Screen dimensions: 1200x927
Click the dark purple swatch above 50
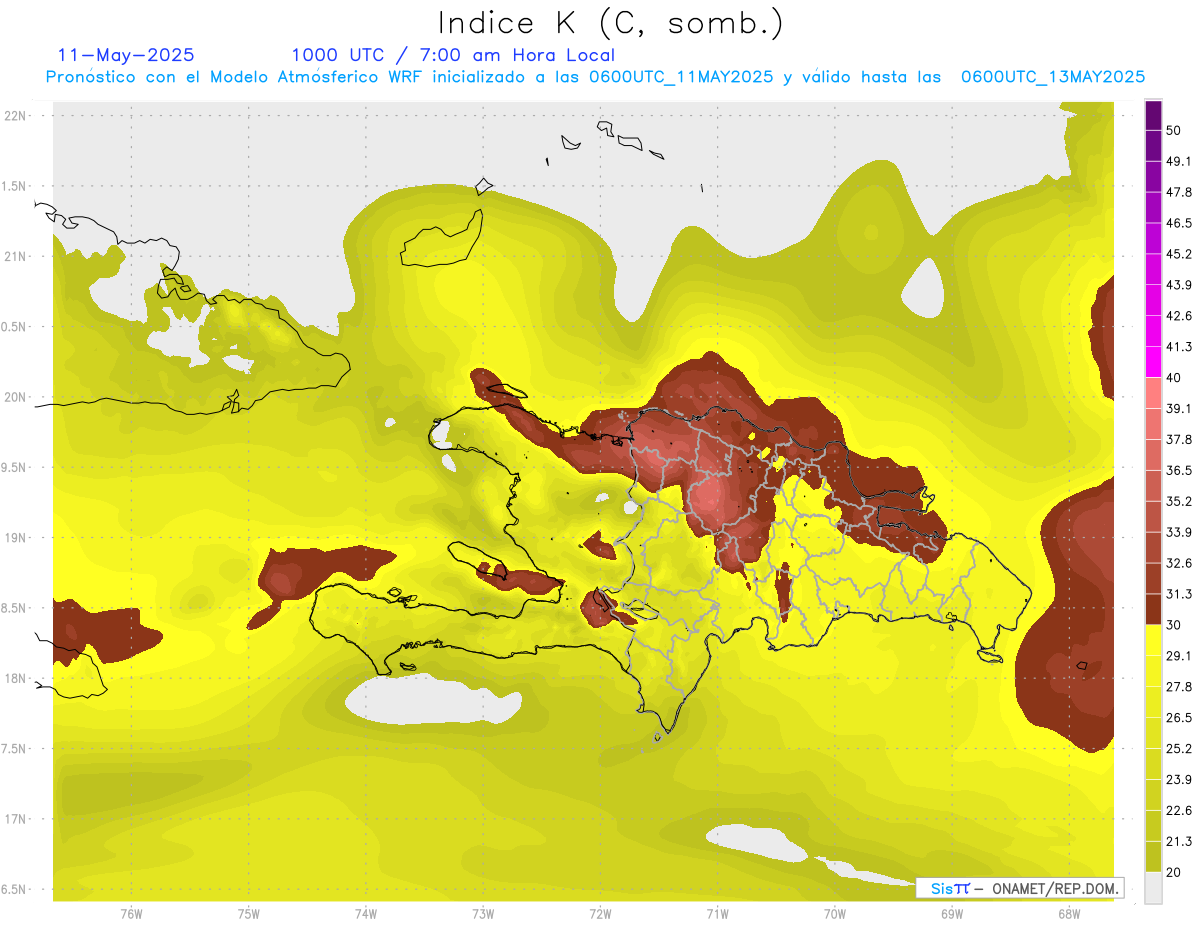pos(1153,116)
